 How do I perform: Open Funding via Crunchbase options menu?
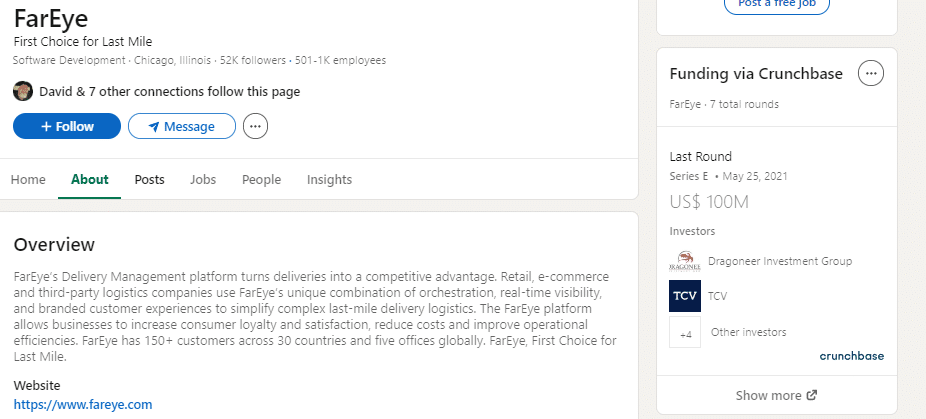871,73
